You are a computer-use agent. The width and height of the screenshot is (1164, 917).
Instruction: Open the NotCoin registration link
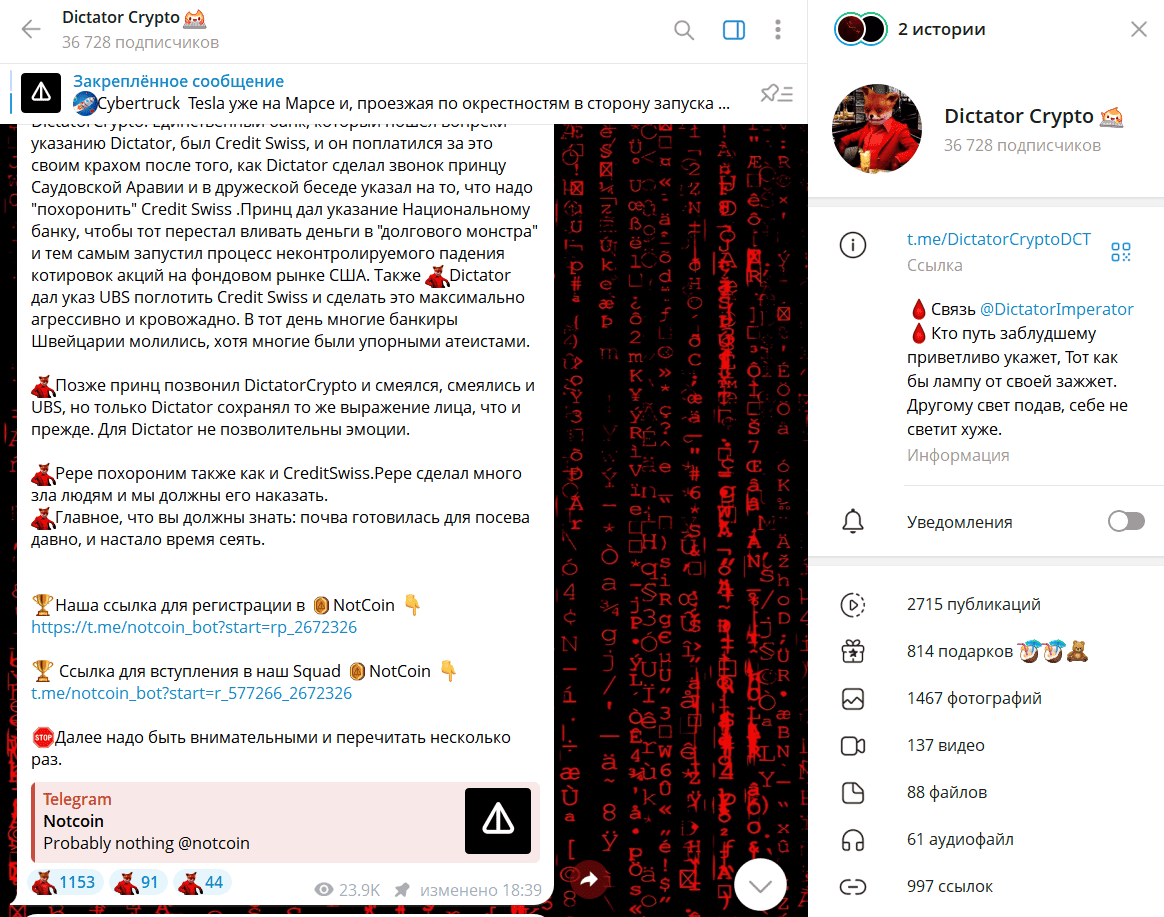point(194,627)
